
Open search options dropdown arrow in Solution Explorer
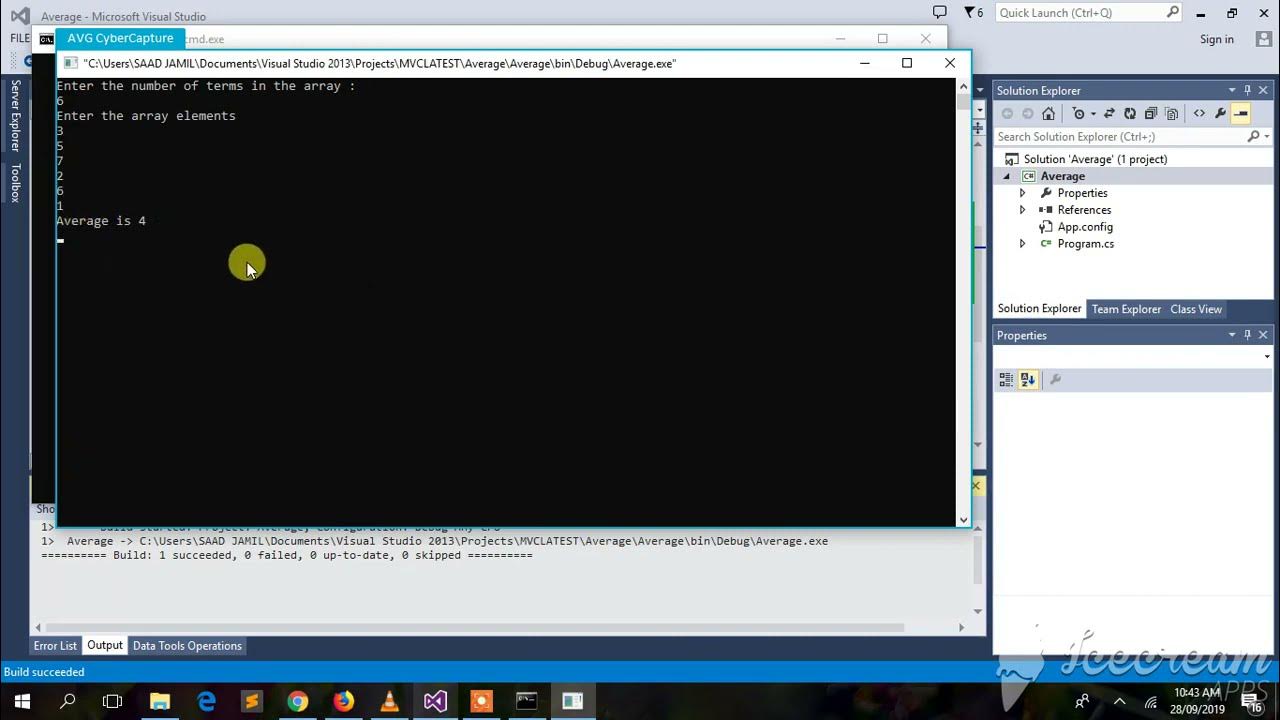pyautogui.click(x=1267, y=137)
